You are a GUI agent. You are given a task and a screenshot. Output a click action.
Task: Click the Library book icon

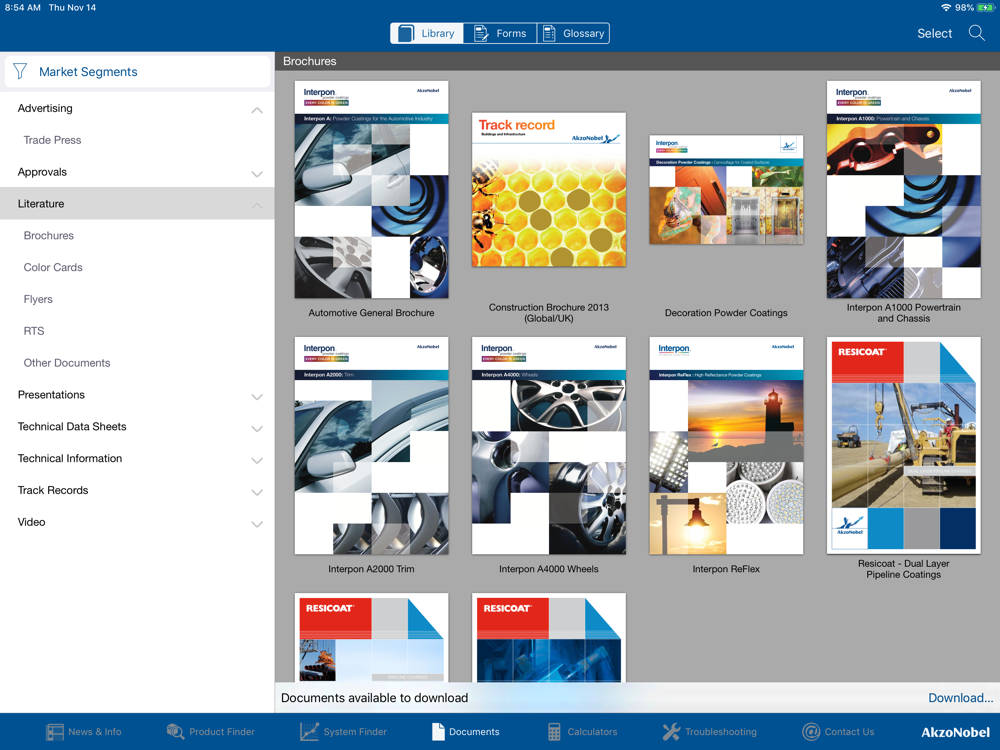406,33
